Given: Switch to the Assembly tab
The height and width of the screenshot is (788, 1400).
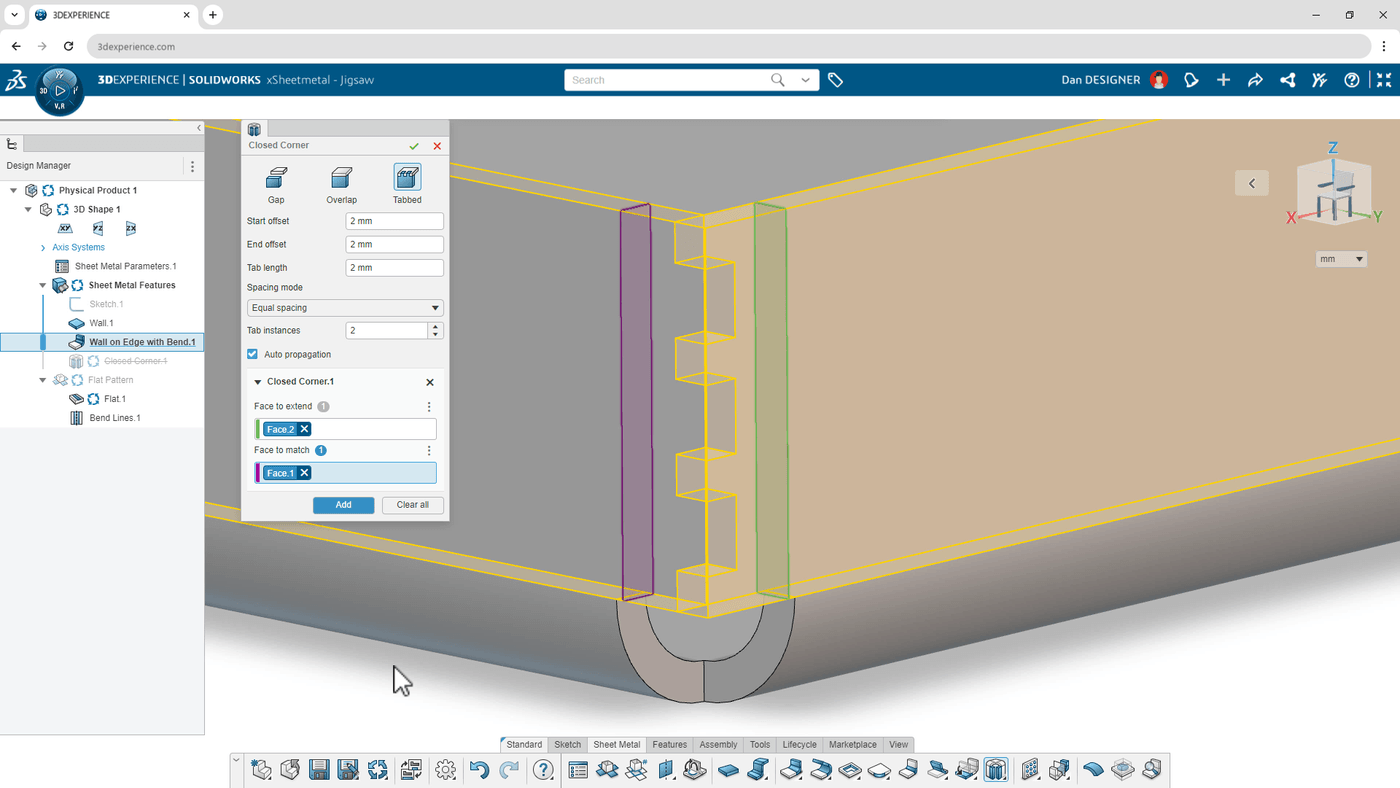Looking at the screenshot, I should click(x=717, y=744).
